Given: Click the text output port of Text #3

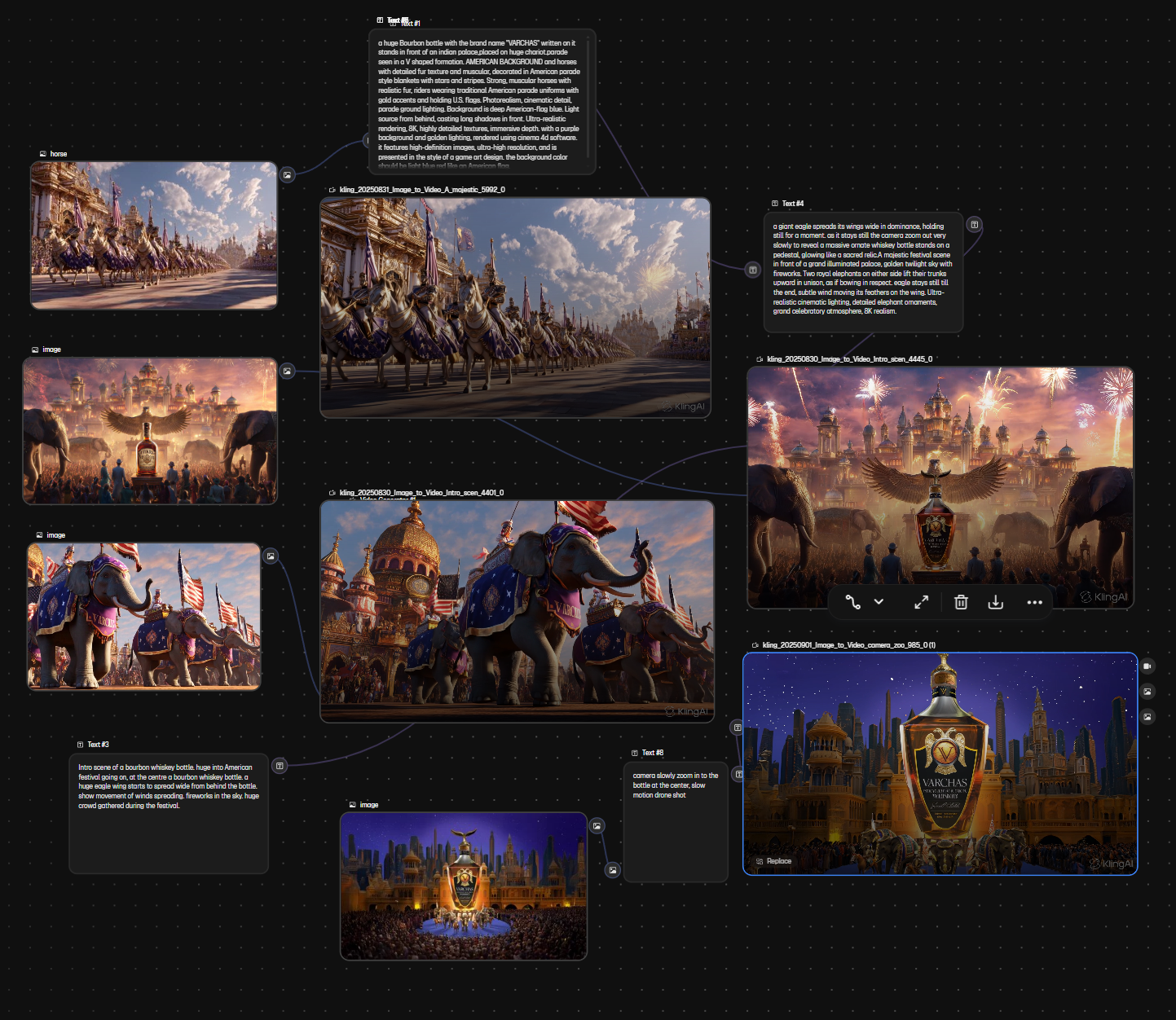Looking at the screenshot, I should click(x=280, y=766).
